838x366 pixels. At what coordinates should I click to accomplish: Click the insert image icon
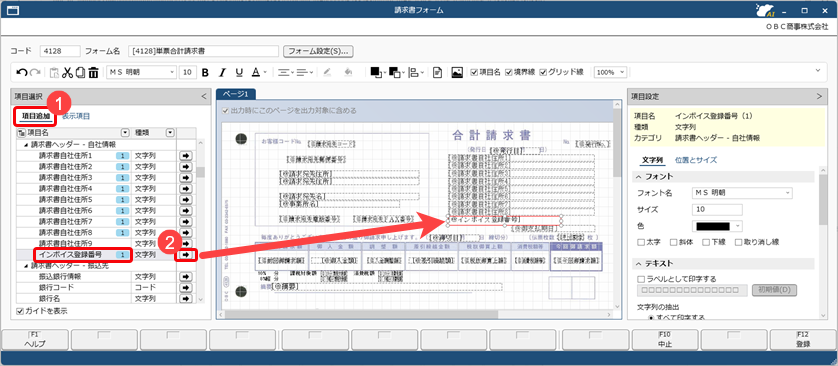457,72
